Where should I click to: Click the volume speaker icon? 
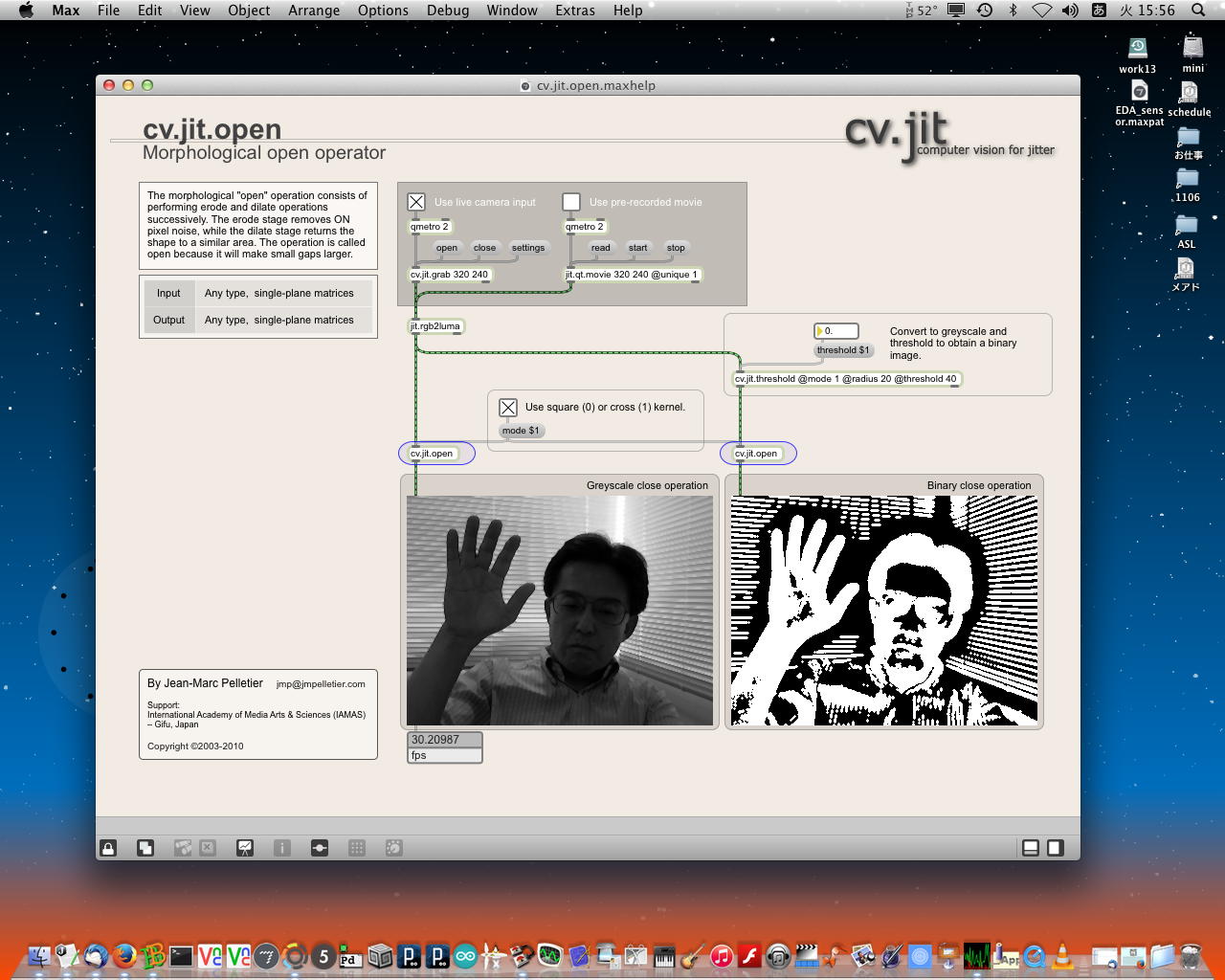[x=1070, y=11]
